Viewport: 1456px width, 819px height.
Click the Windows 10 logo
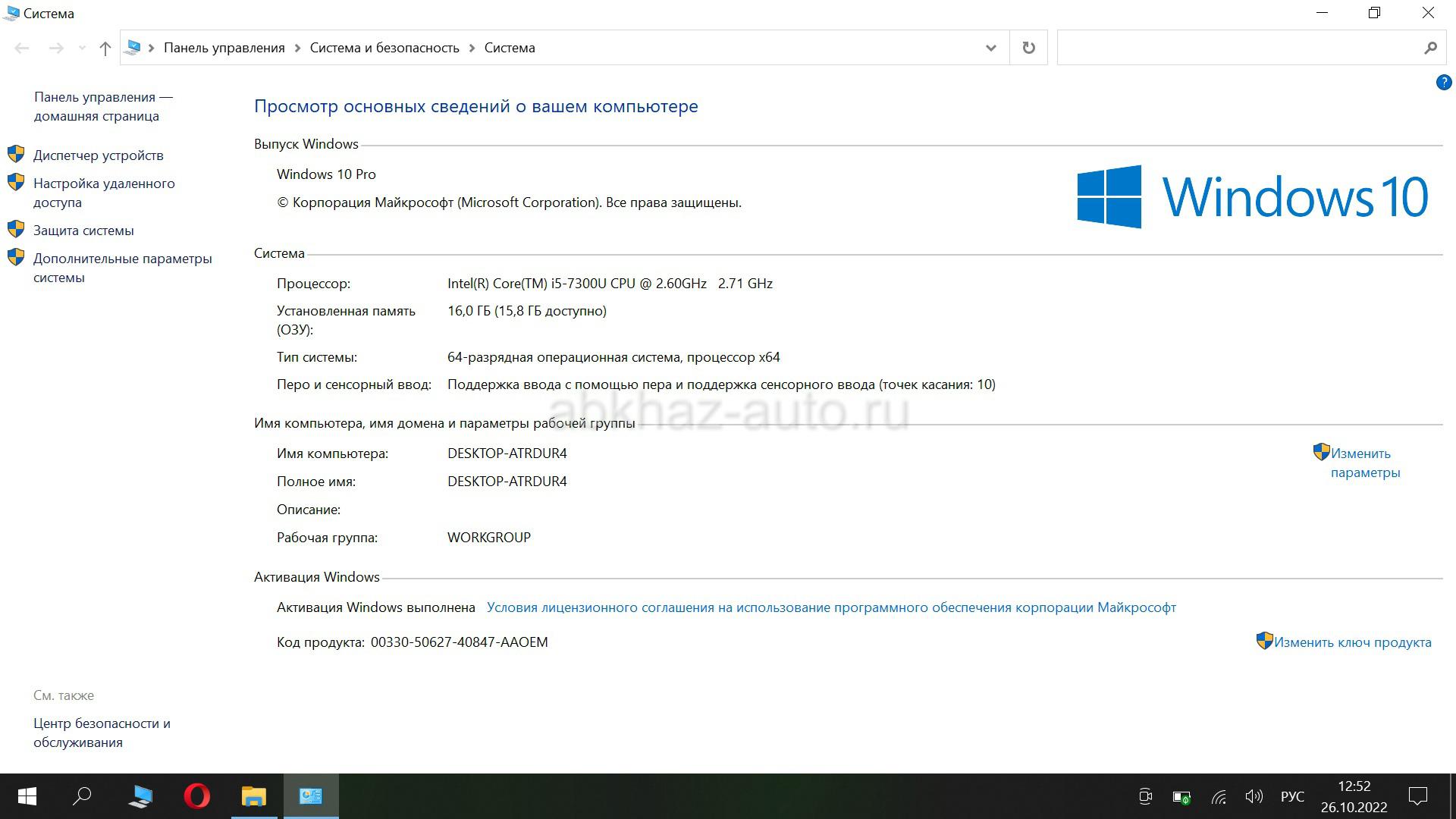pyautogui.click(x=1253, y=196)
